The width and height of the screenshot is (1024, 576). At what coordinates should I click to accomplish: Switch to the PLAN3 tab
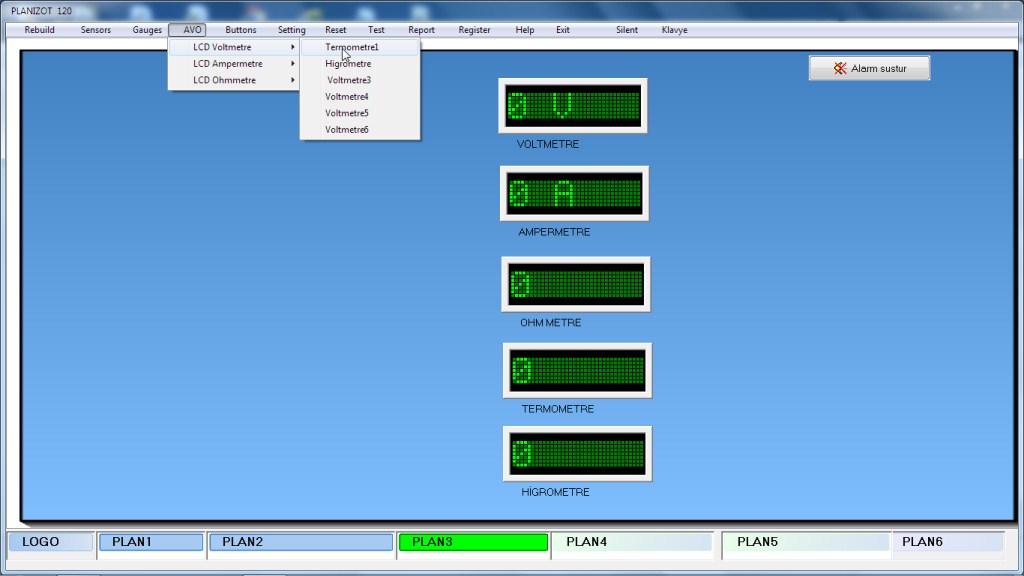point(472,542)
